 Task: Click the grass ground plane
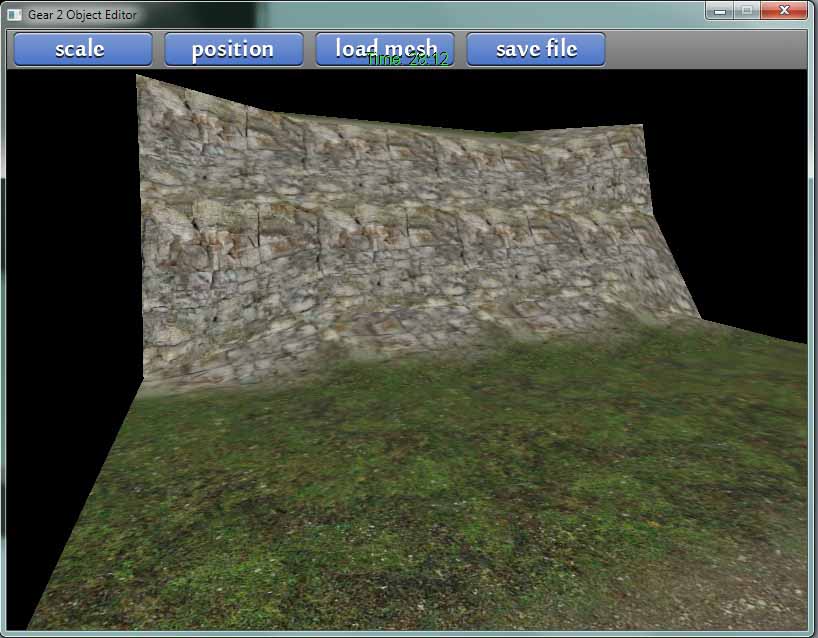click(x=420, y=480)
